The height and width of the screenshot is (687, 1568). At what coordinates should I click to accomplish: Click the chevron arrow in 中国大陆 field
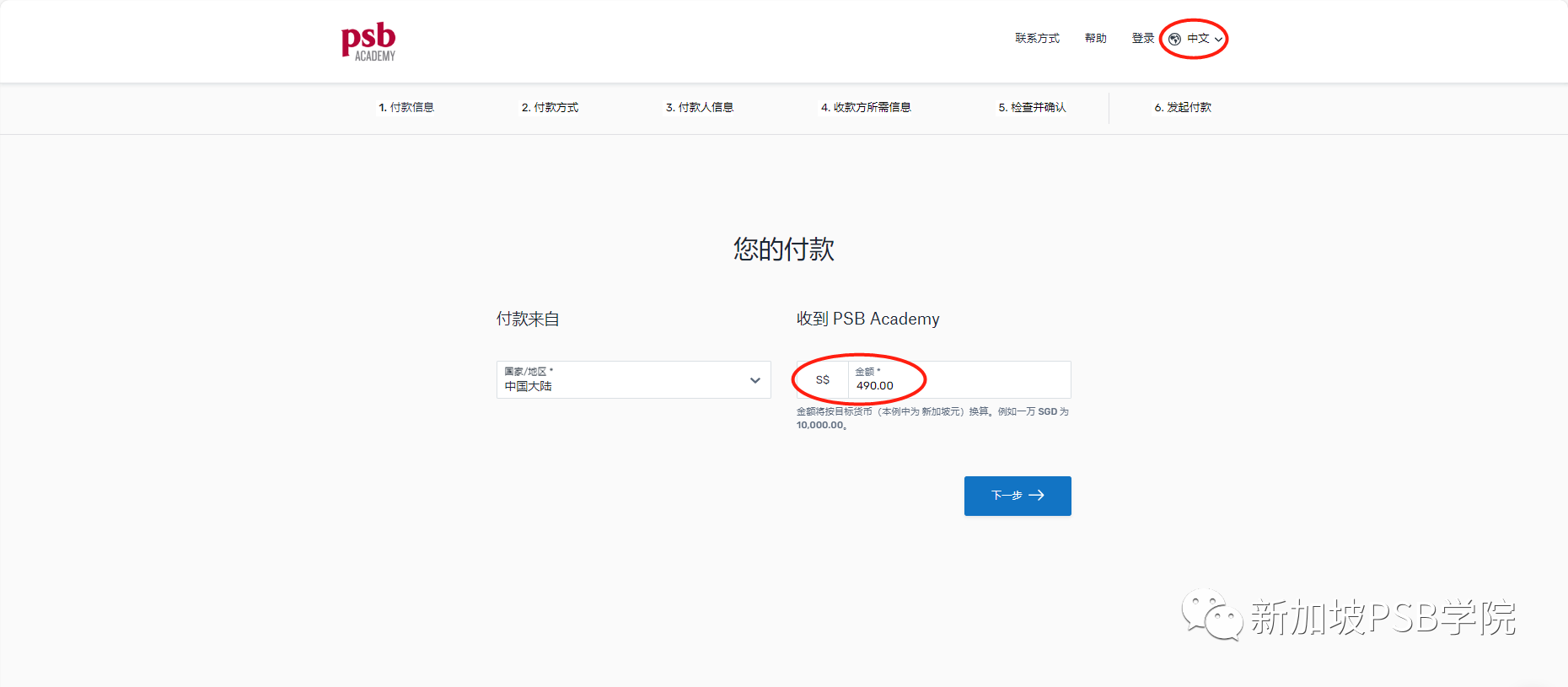[754, 380]
